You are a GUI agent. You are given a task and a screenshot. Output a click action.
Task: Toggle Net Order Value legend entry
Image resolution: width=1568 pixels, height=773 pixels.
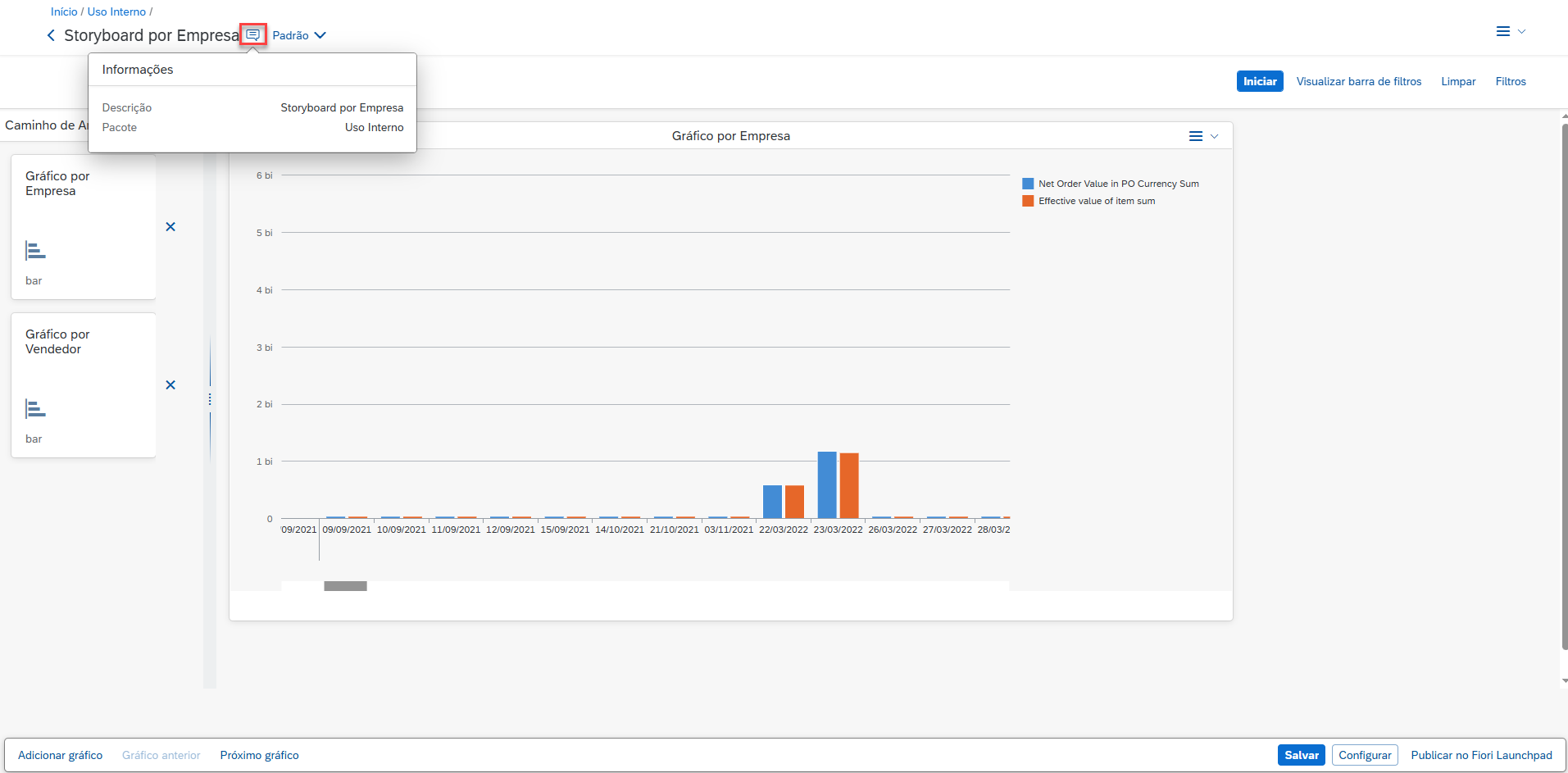(x=1110, y=184)
